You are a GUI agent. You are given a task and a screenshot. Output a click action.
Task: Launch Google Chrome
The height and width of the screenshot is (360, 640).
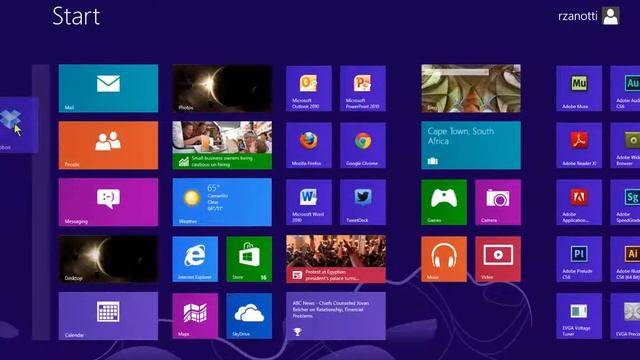(x=363, y=145)
